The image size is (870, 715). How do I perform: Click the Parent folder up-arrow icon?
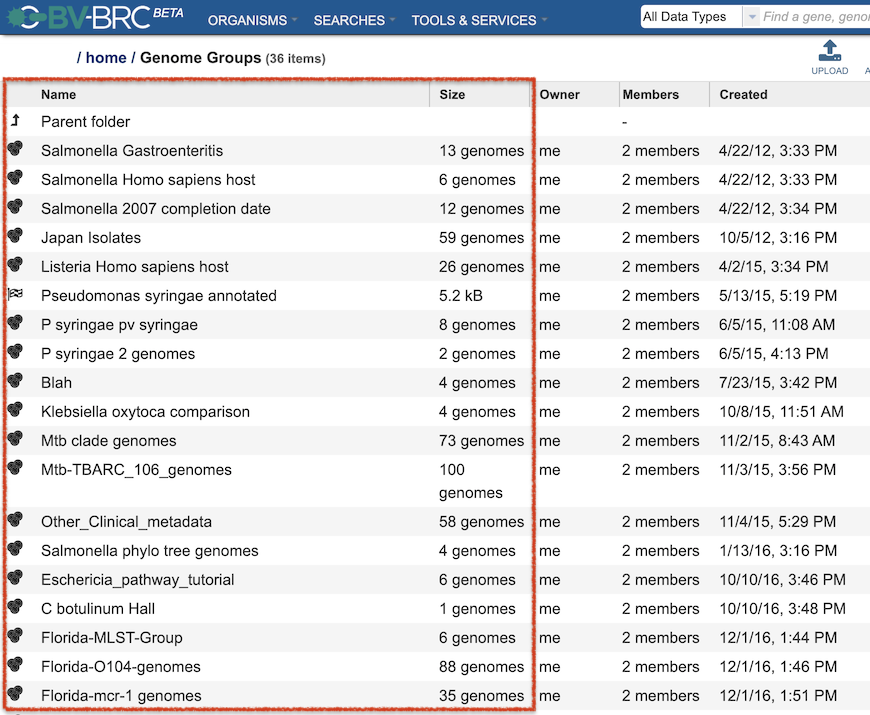click(x=16, y=120)
